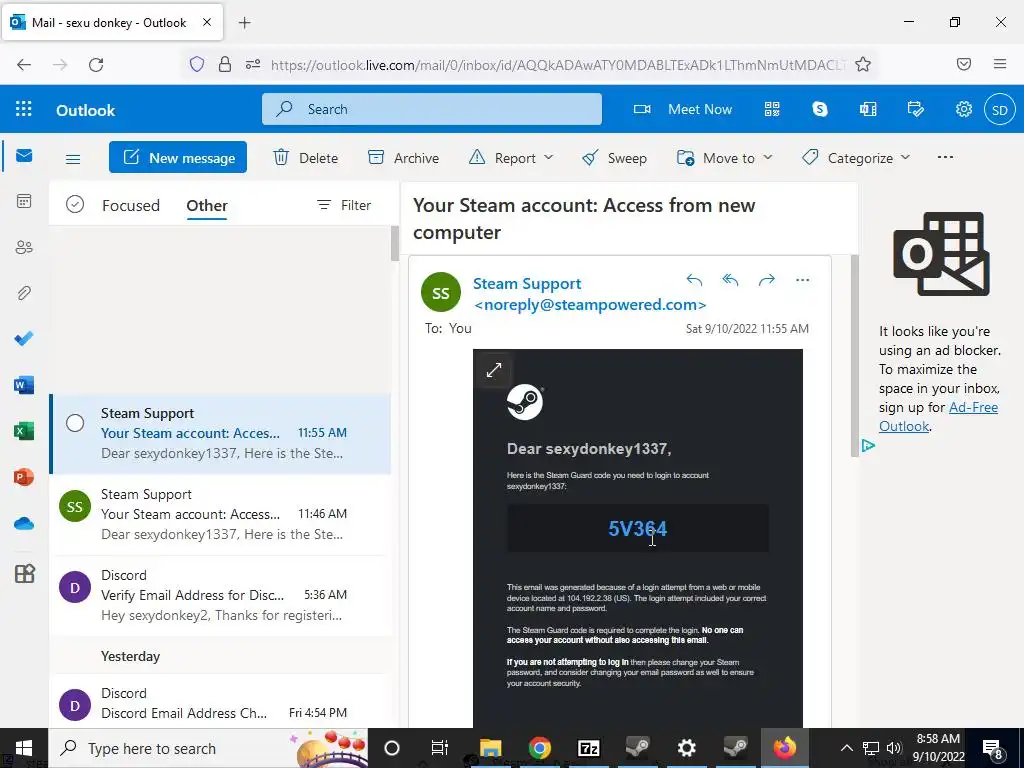Show hidden system tray icons
1024x768 pixels.
(x=846, y=748)
